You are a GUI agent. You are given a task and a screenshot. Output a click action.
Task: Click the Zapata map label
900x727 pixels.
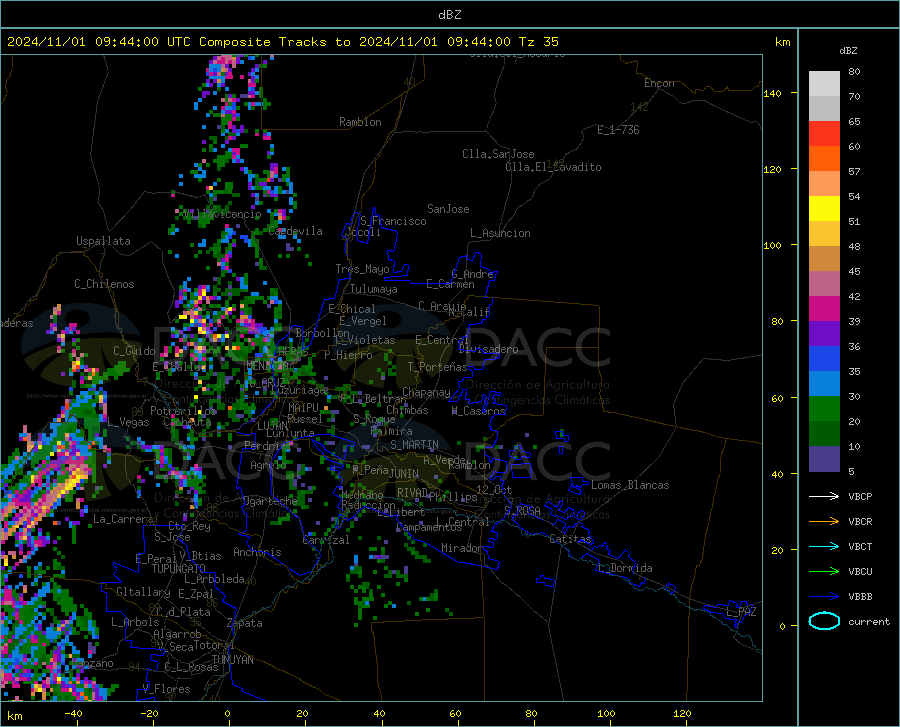click(245, 623)
